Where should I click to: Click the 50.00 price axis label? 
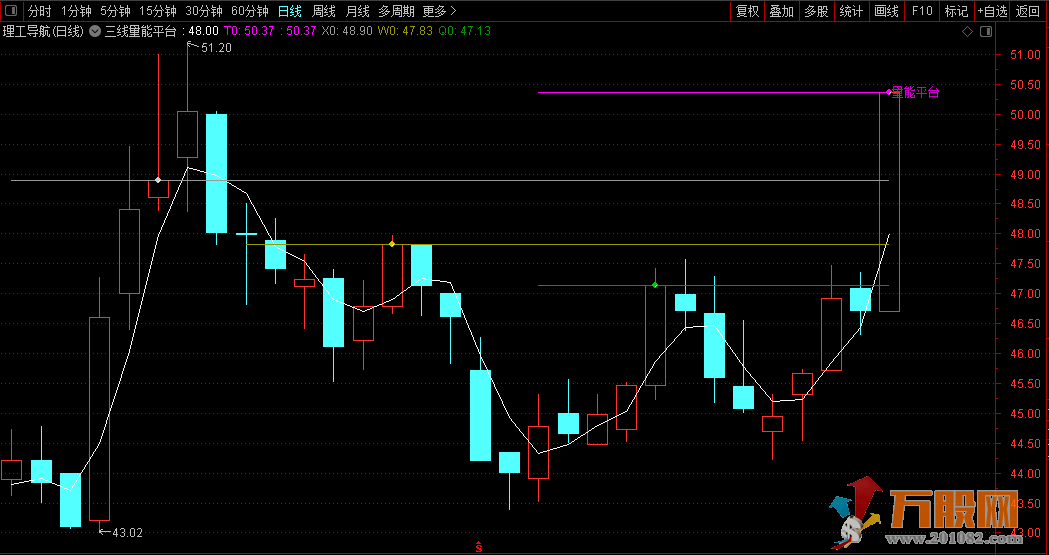1026,115
